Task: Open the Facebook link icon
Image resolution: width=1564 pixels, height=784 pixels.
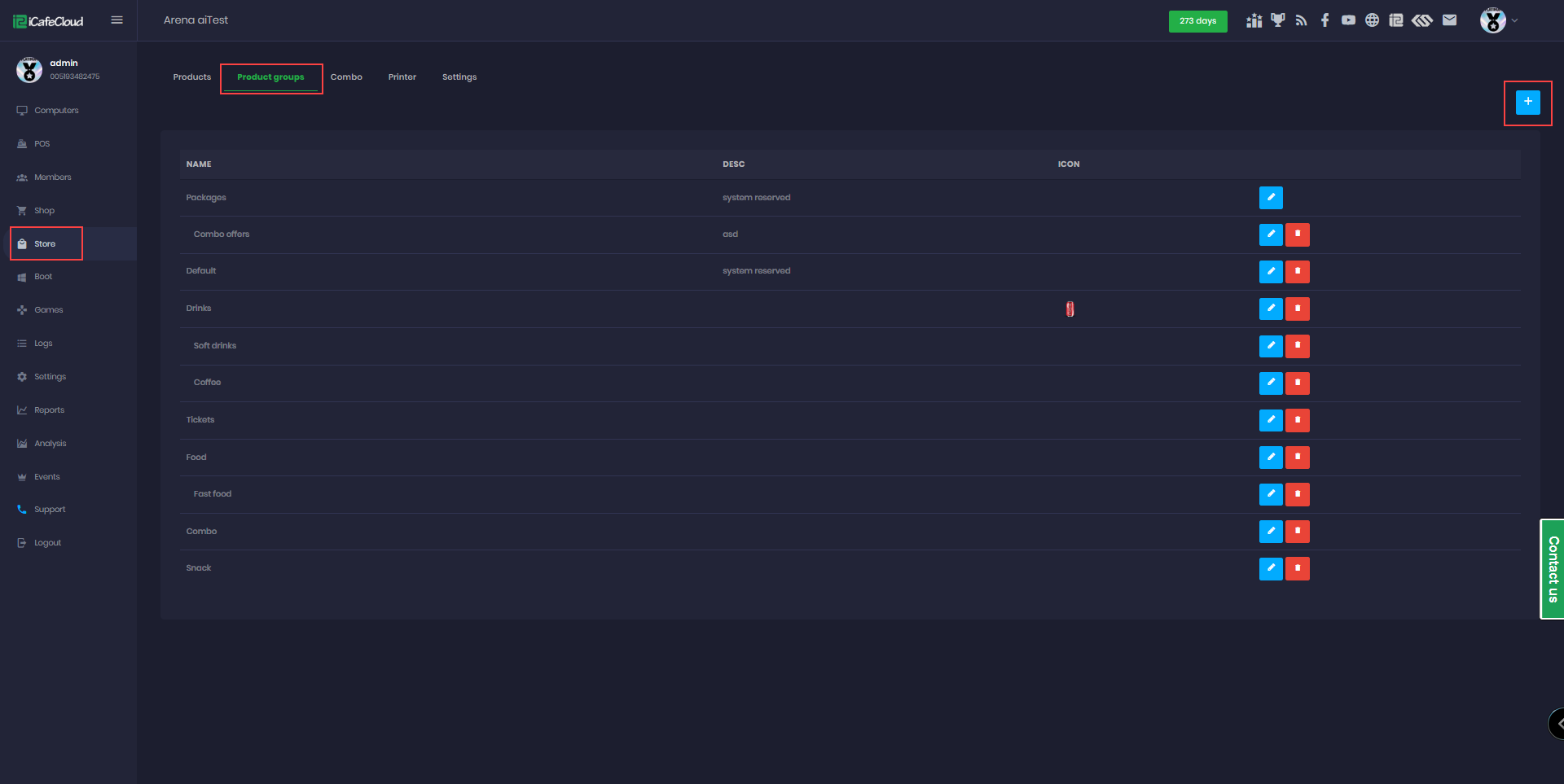Action: tap(1325, 20)
